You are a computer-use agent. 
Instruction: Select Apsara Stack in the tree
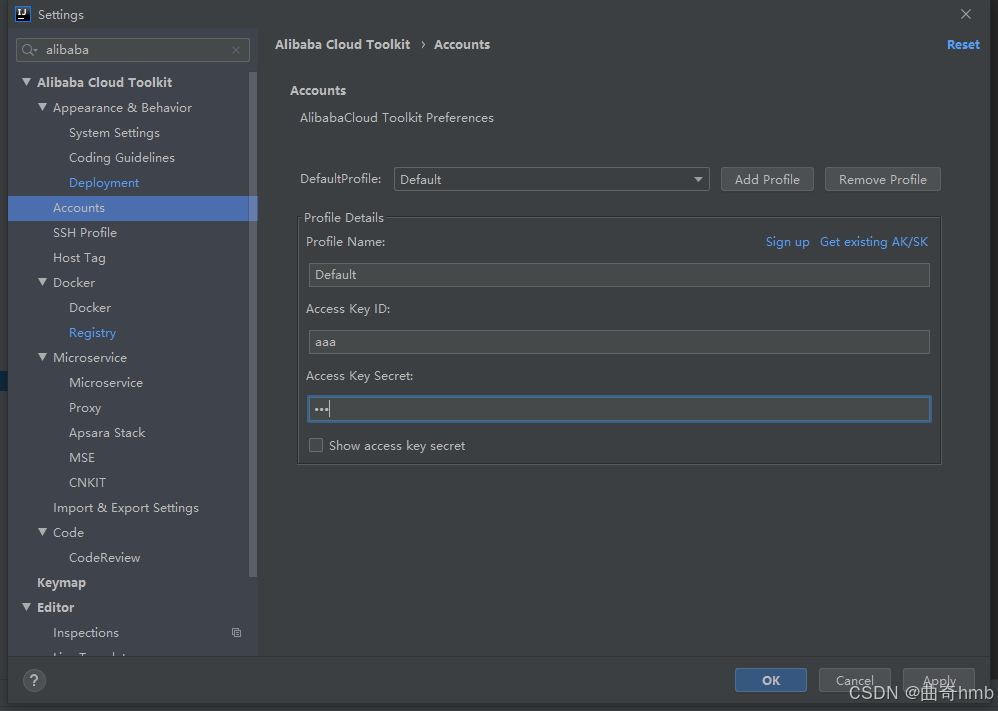107,433
